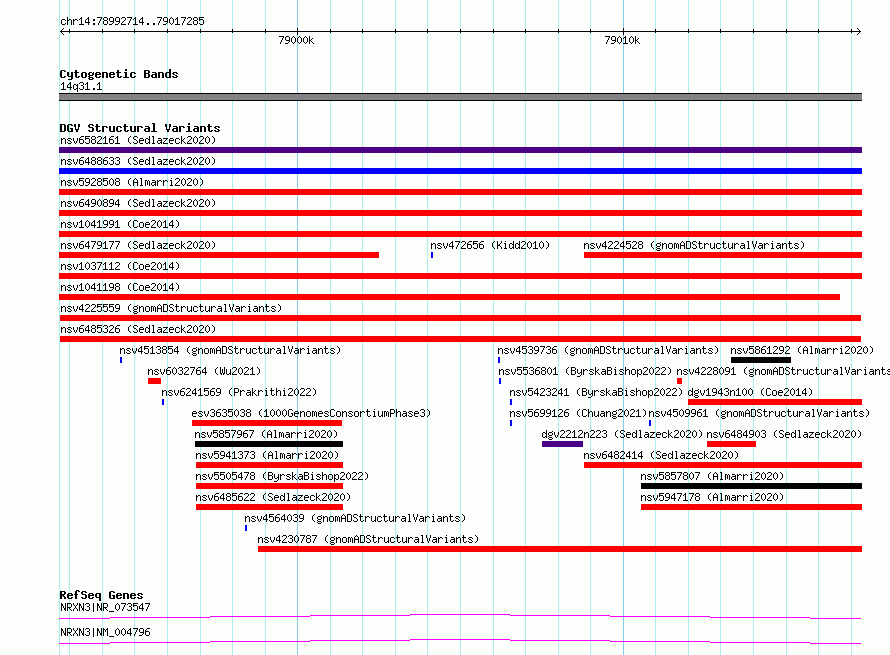This screenshot has width=890, height=655.
Task: Select the purple nsv6582161 variant bar
Action: [460, 150]
